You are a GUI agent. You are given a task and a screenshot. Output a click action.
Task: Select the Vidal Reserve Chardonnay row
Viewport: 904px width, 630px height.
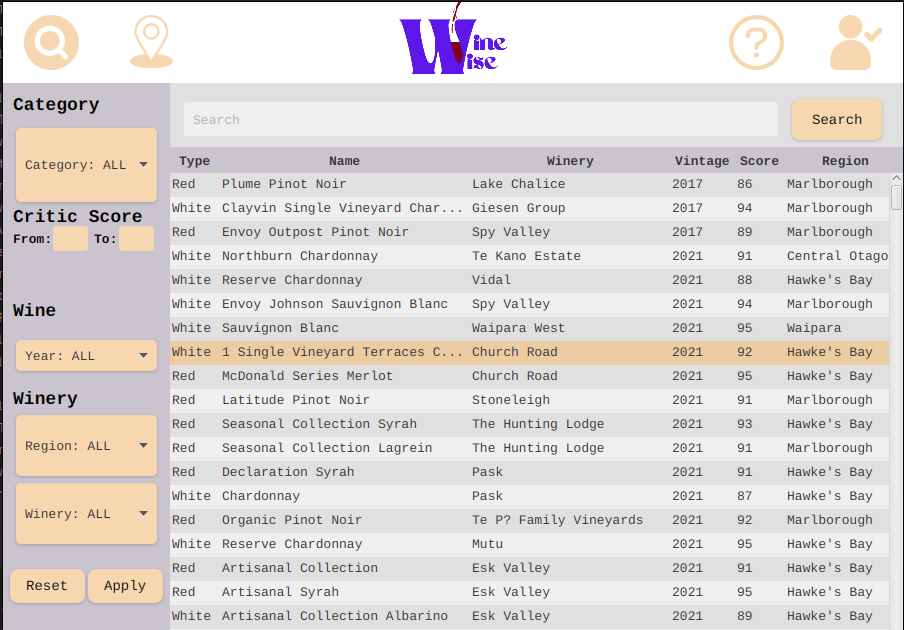[x=529, y=280]
